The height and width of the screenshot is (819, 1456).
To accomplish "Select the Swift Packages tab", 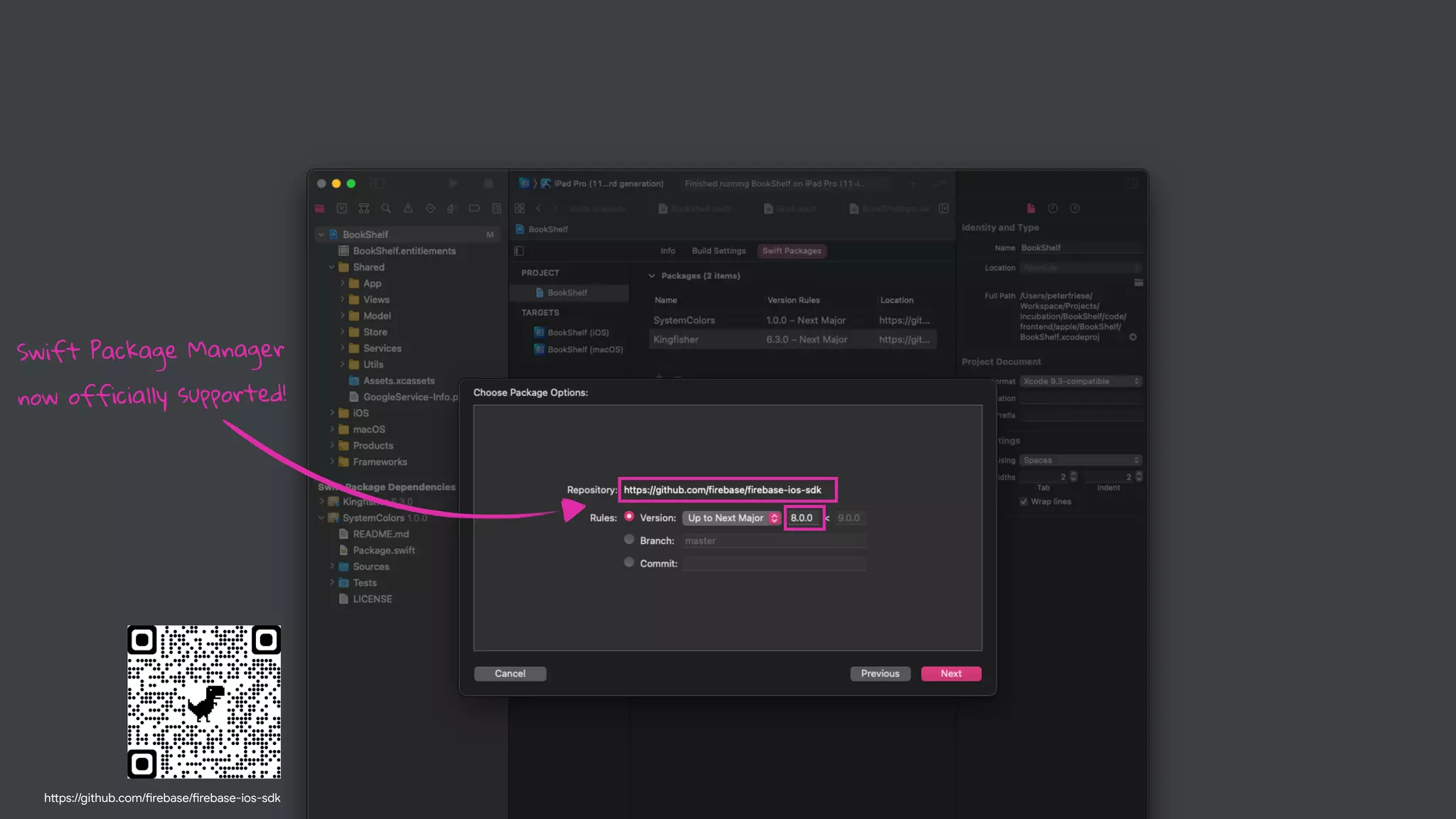I will click(791, 251).
